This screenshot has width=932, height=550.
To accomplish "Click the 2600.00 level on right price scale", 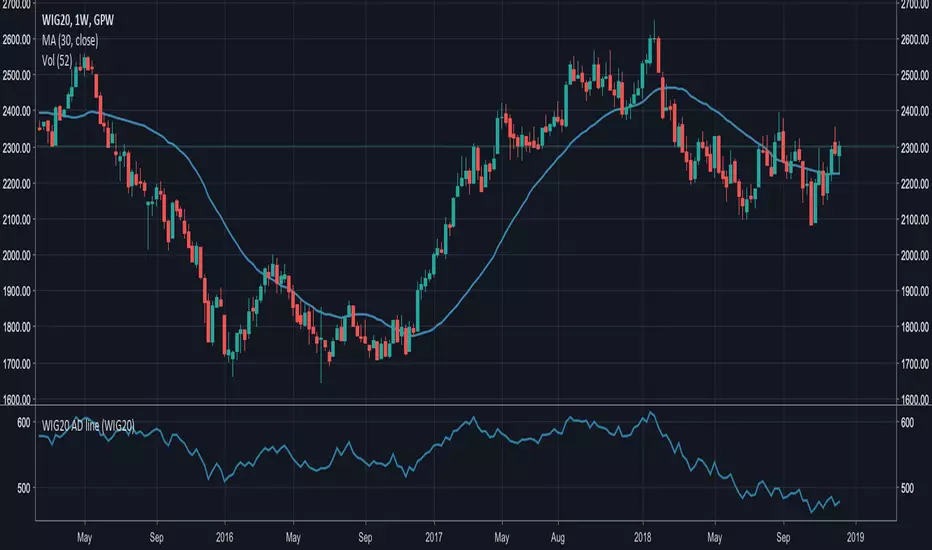I will [914, 40].
